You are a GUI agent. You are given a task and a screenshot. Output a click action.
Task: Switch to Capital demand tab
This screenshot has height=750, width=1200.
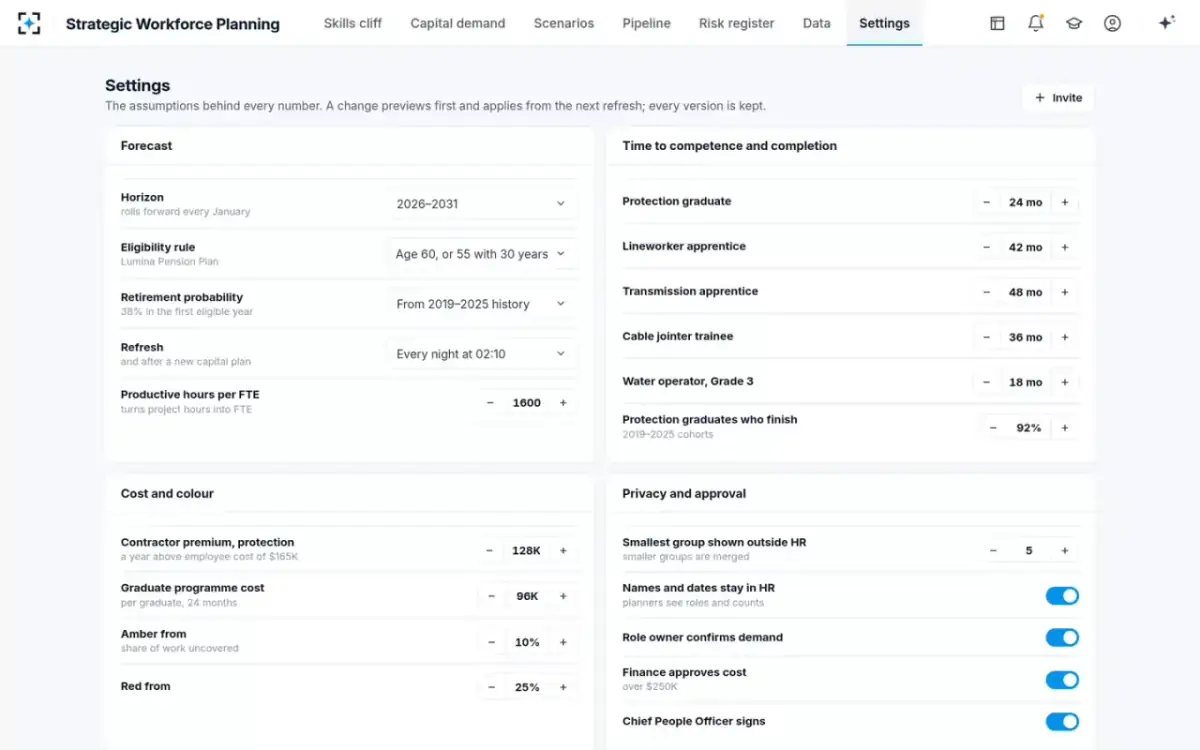458,23
